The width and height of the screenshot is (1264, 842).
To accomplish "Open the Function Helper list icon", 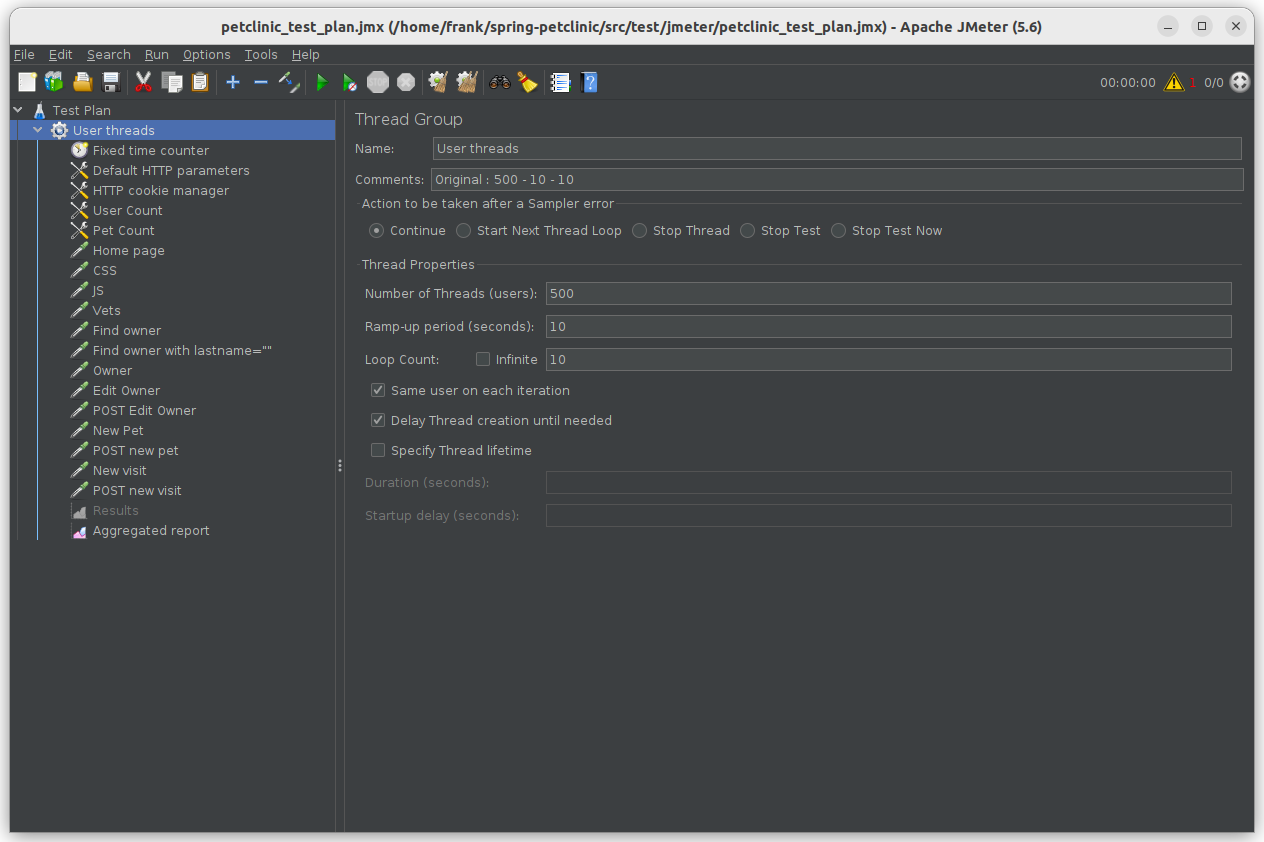I will pyautogui.click(x=561, y=83).
